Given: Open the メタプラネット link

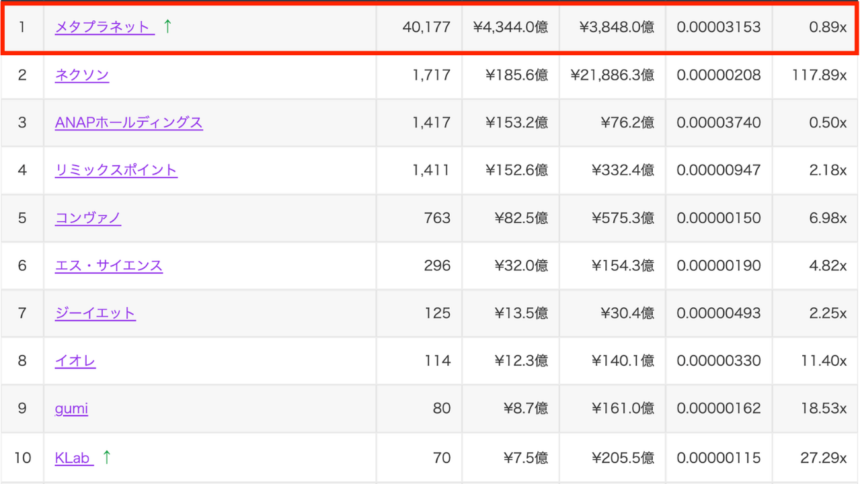Looking at the screenshot, I should point(103,27).
